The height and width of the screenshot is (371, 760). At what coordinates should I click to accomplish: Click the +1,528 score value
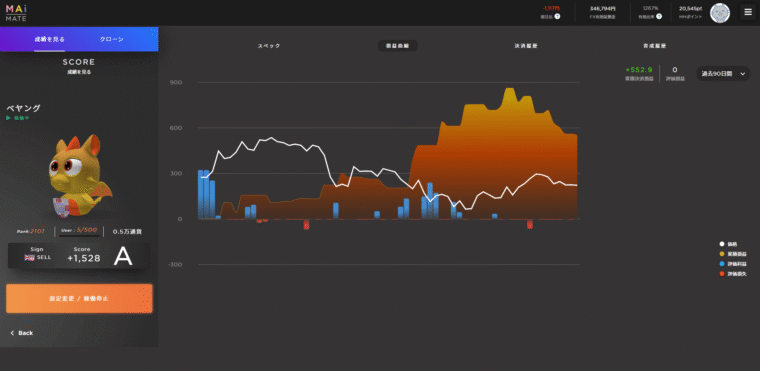tap(84, 258)
